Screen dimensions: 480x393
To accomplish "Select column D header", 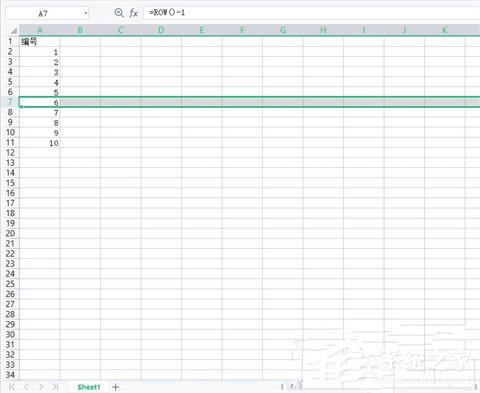I will click(161, 30).
